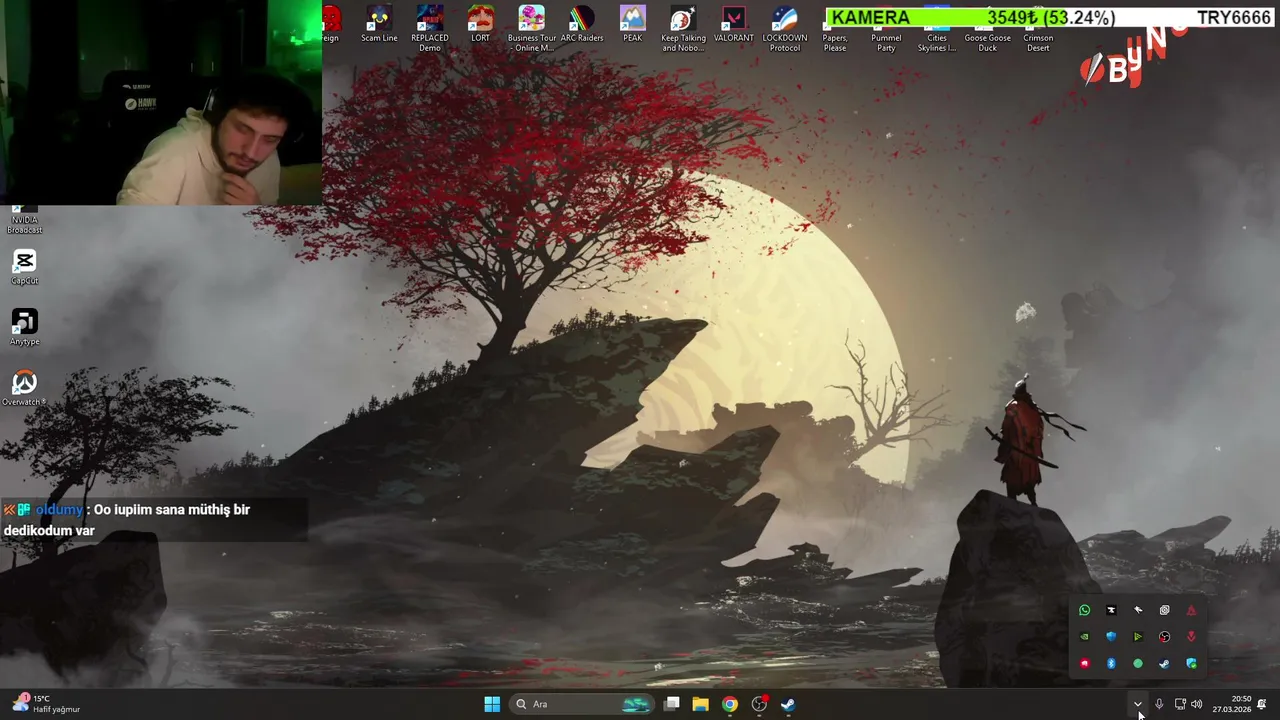Screen dimensions: 1280x720
Task: Collapse the hidden icons tray chevron
Action: coord(1137,704)
